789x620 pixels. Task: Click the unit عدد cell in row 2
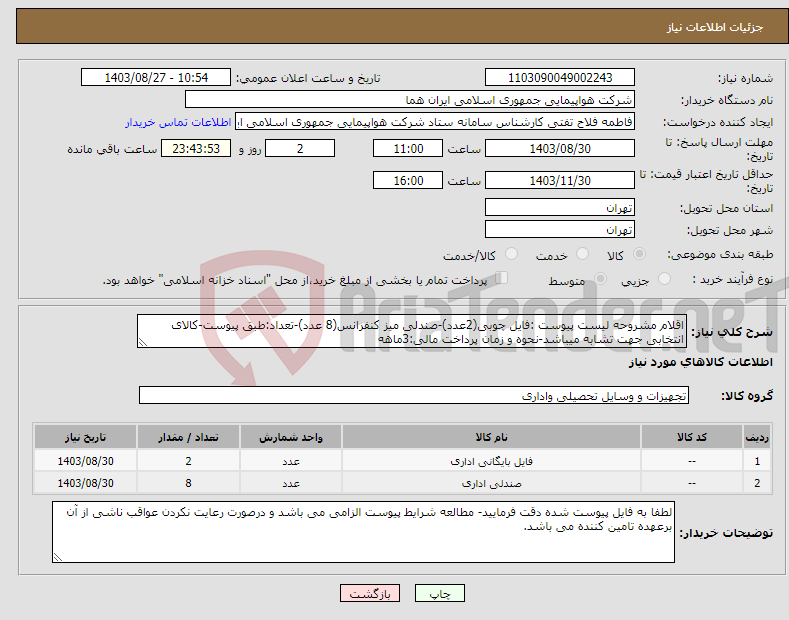pos(291,483)
